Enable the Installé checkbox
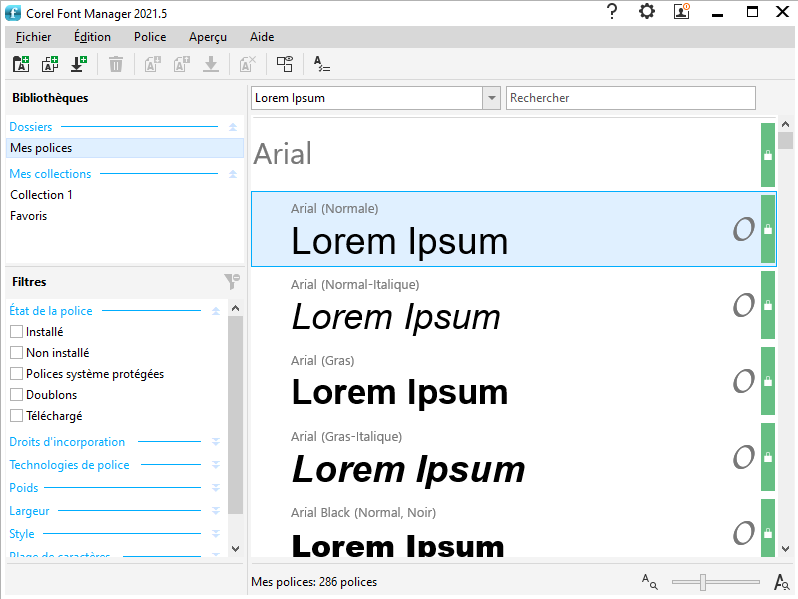Image resolution: width=798 pixels, height=599 pixels. 16,332
